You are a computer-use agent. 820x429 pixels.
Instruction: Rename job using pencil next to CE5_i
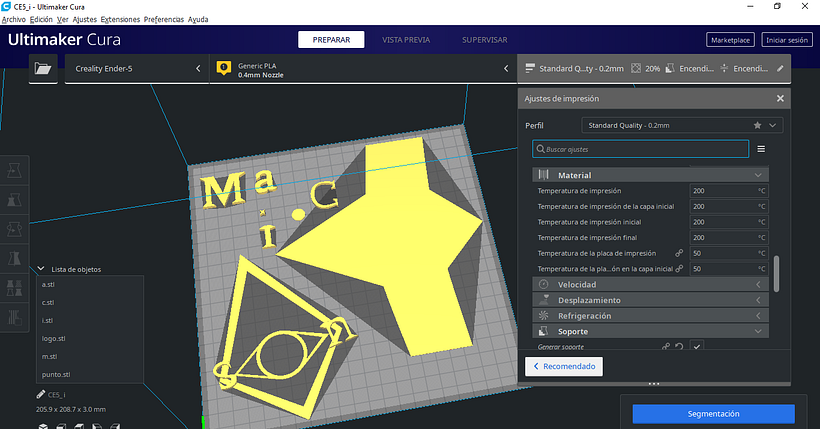click(x=40, y=394)
